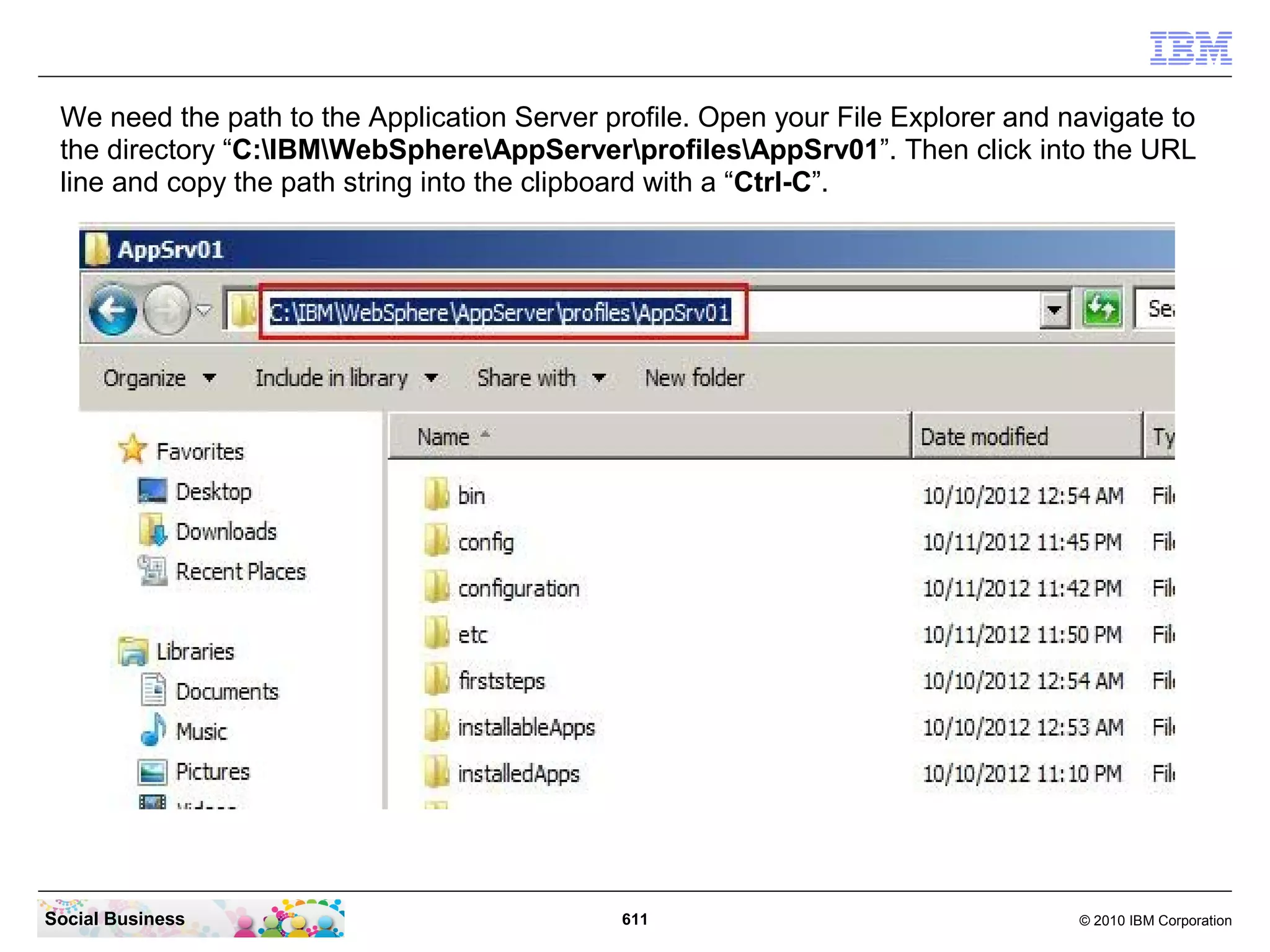
Task: Click the folder icon in the address bar
Action: click(x=243, y=311)
